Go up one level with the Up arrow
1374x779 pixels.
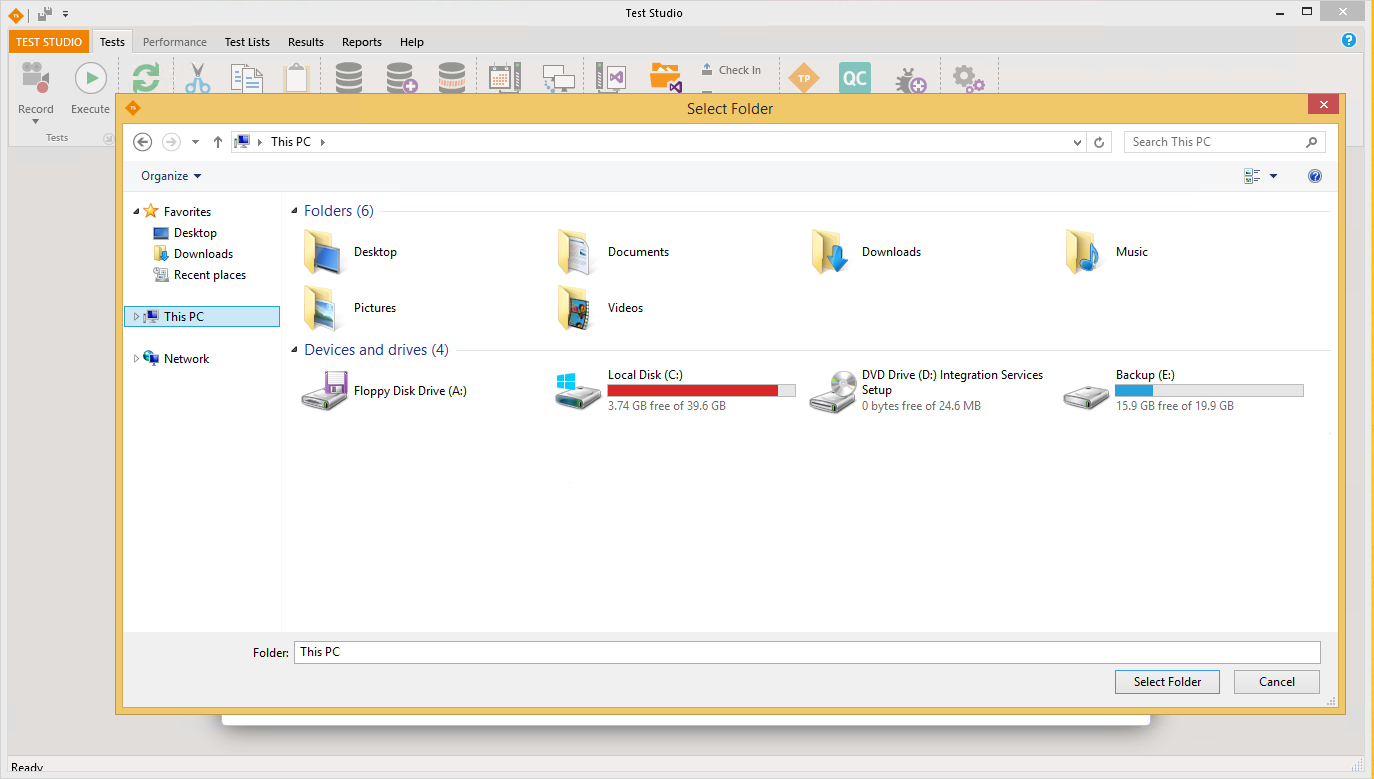[218, 142]
